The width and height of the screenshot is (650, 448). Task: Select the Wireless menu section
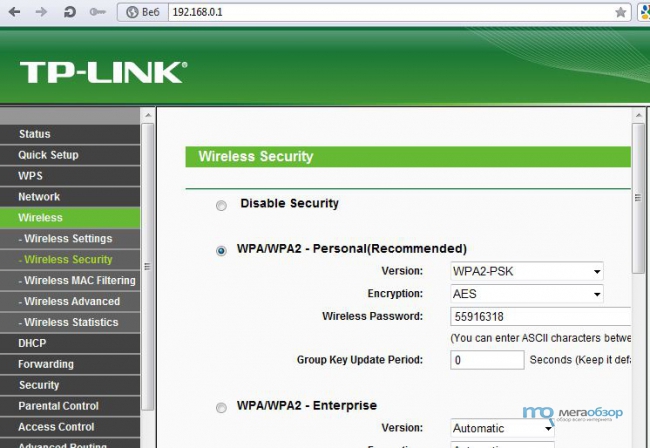click(70, 218)
